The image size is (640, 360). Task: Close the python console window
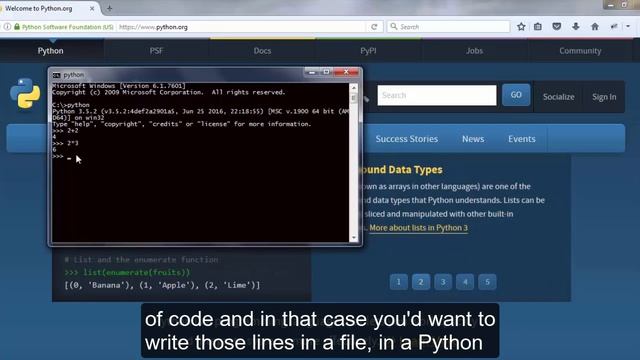tap(346, 72)
